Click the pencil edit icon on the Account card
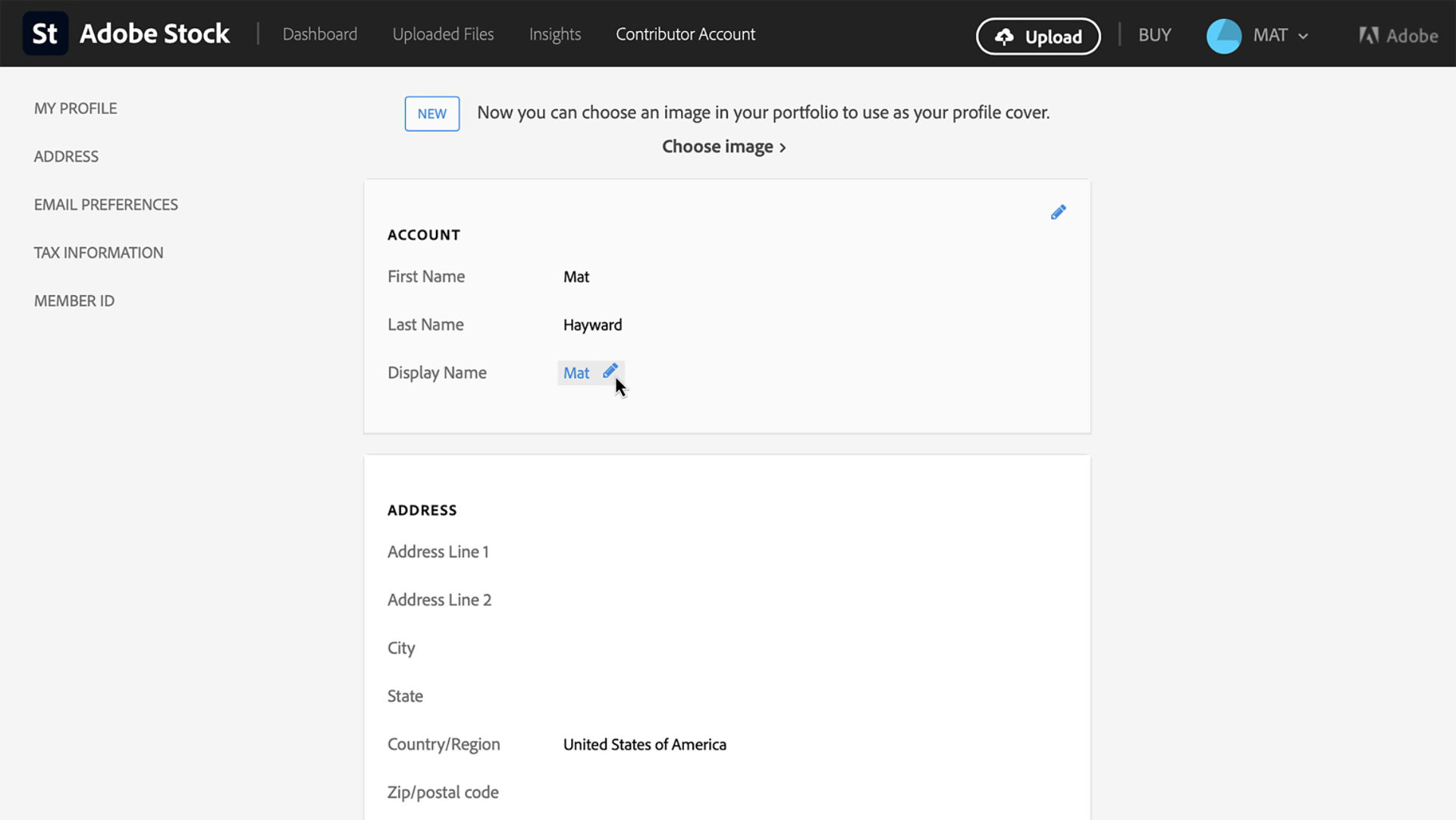This screenshot has height=820, width=1456. point(1059,212)
